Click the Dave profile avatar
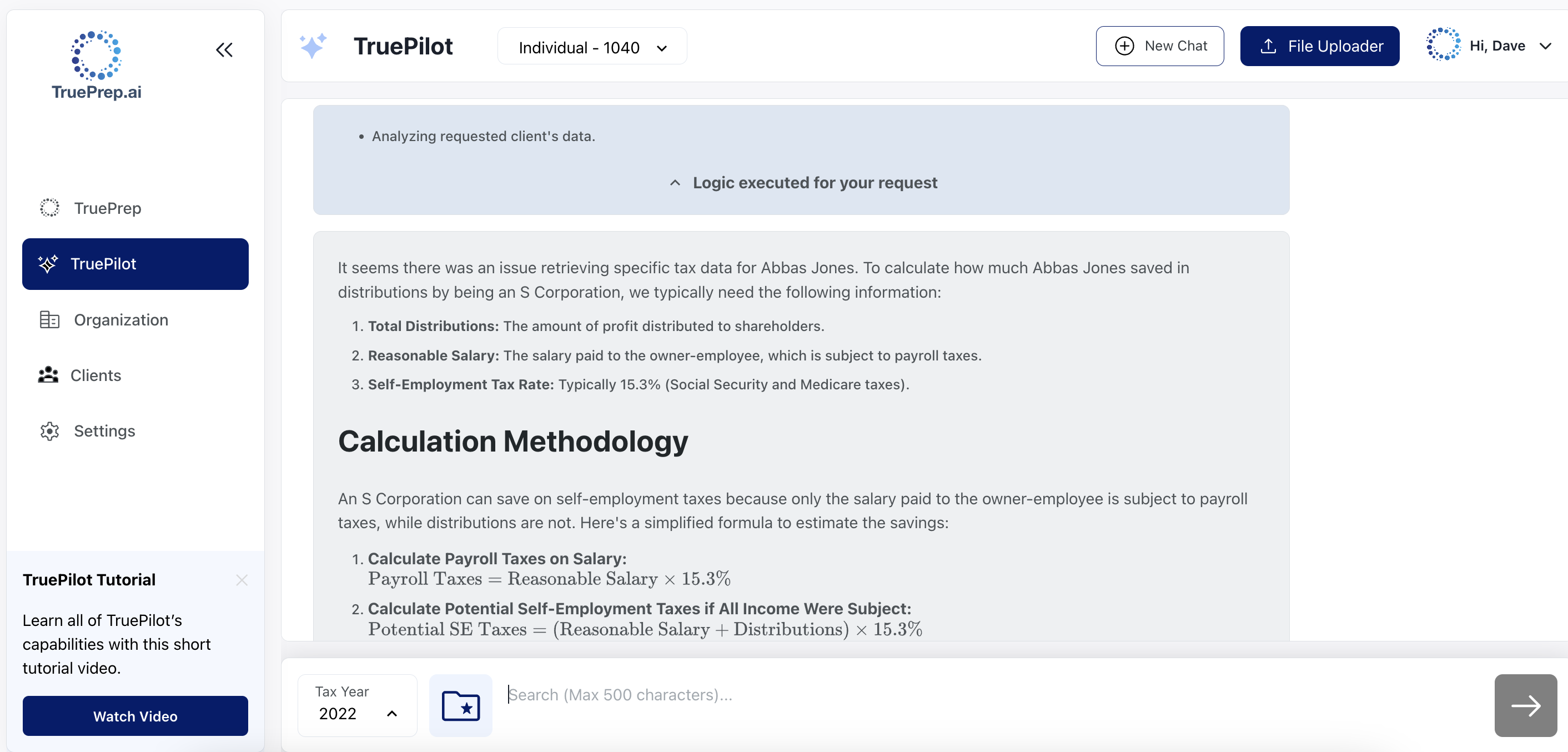This screenshot has height=752, width=1568. pos(1443,44)
